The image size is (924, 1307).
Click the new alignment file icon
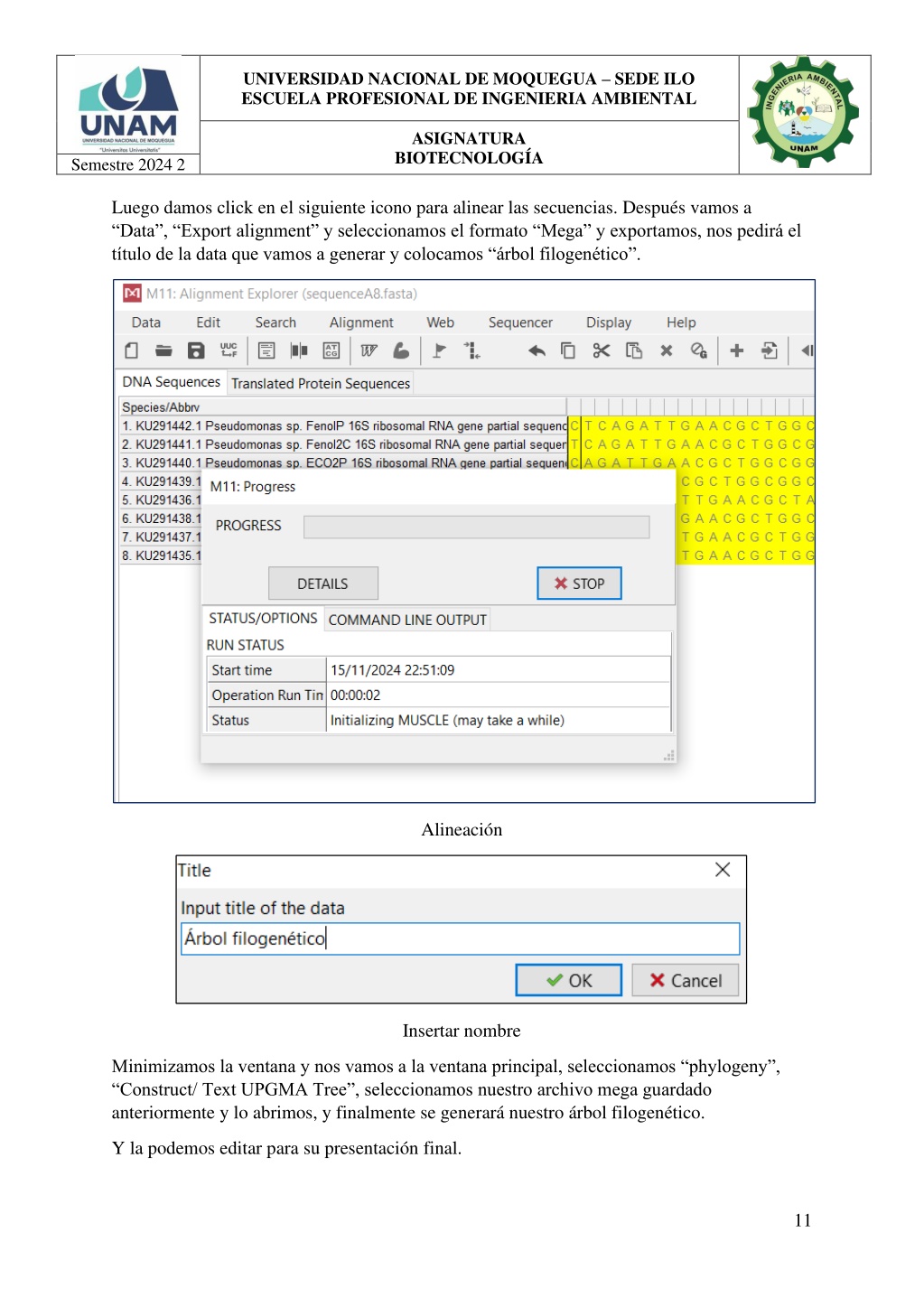132,350
